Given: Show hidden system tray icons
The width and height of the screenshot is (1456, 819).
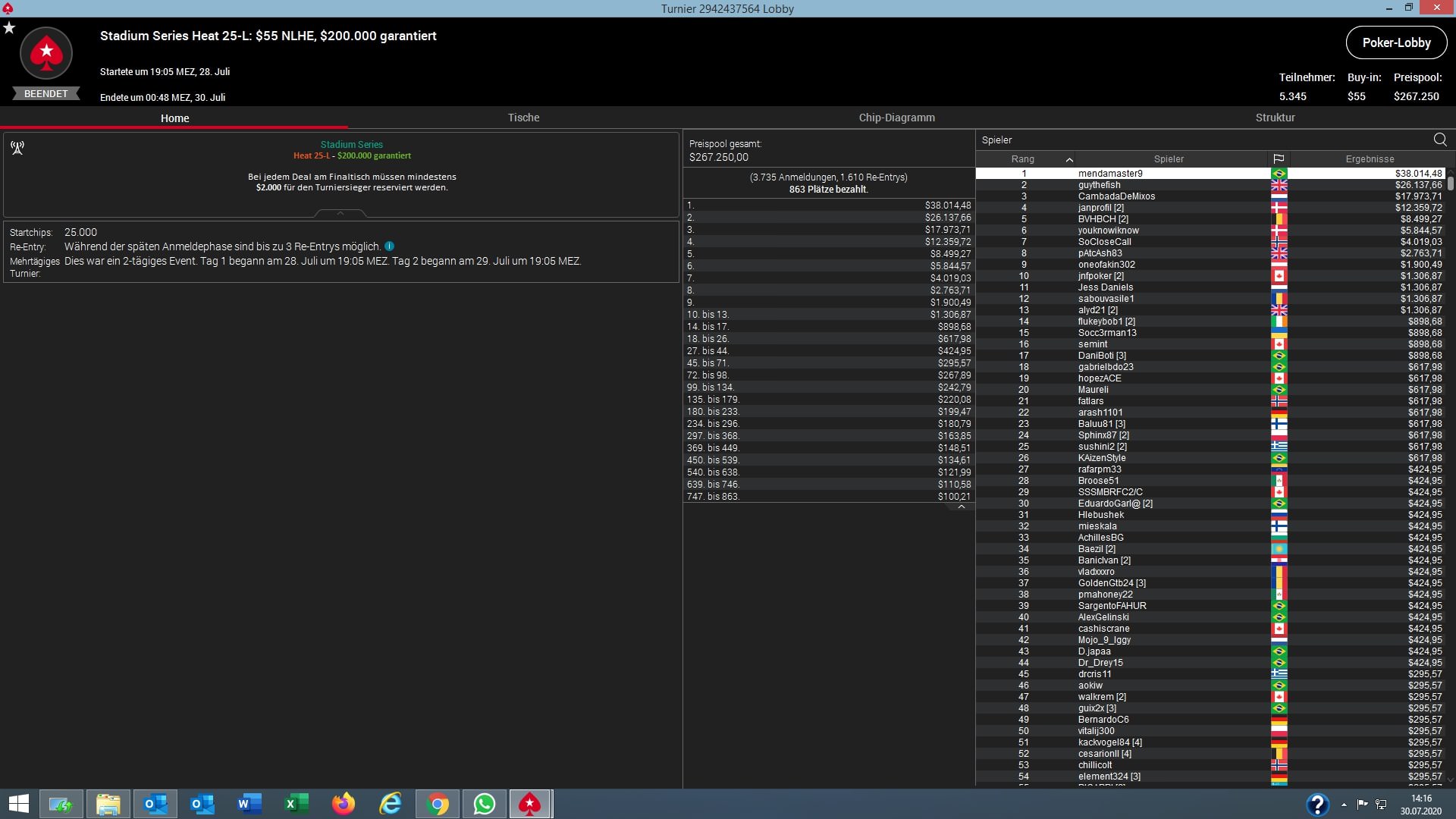Looking at the screenshot, I should point(1344,805).
